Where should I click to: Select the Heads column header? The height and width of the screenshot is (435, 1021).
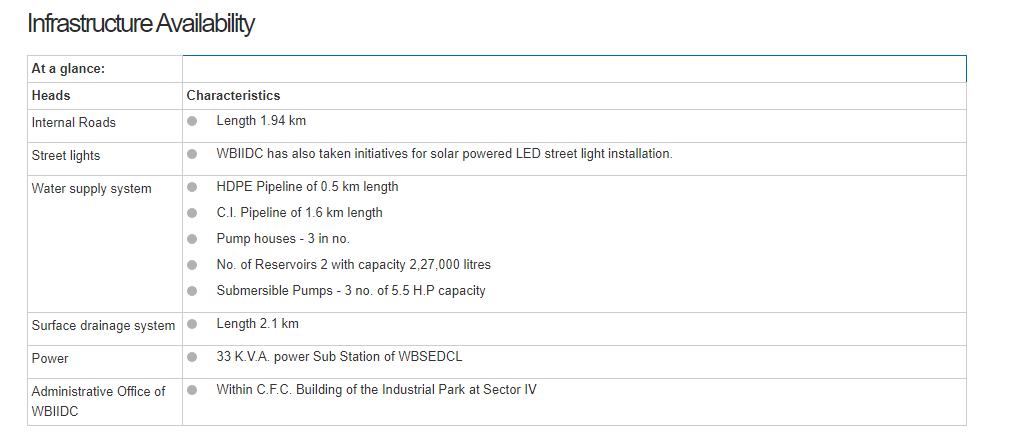click(51, 96)
